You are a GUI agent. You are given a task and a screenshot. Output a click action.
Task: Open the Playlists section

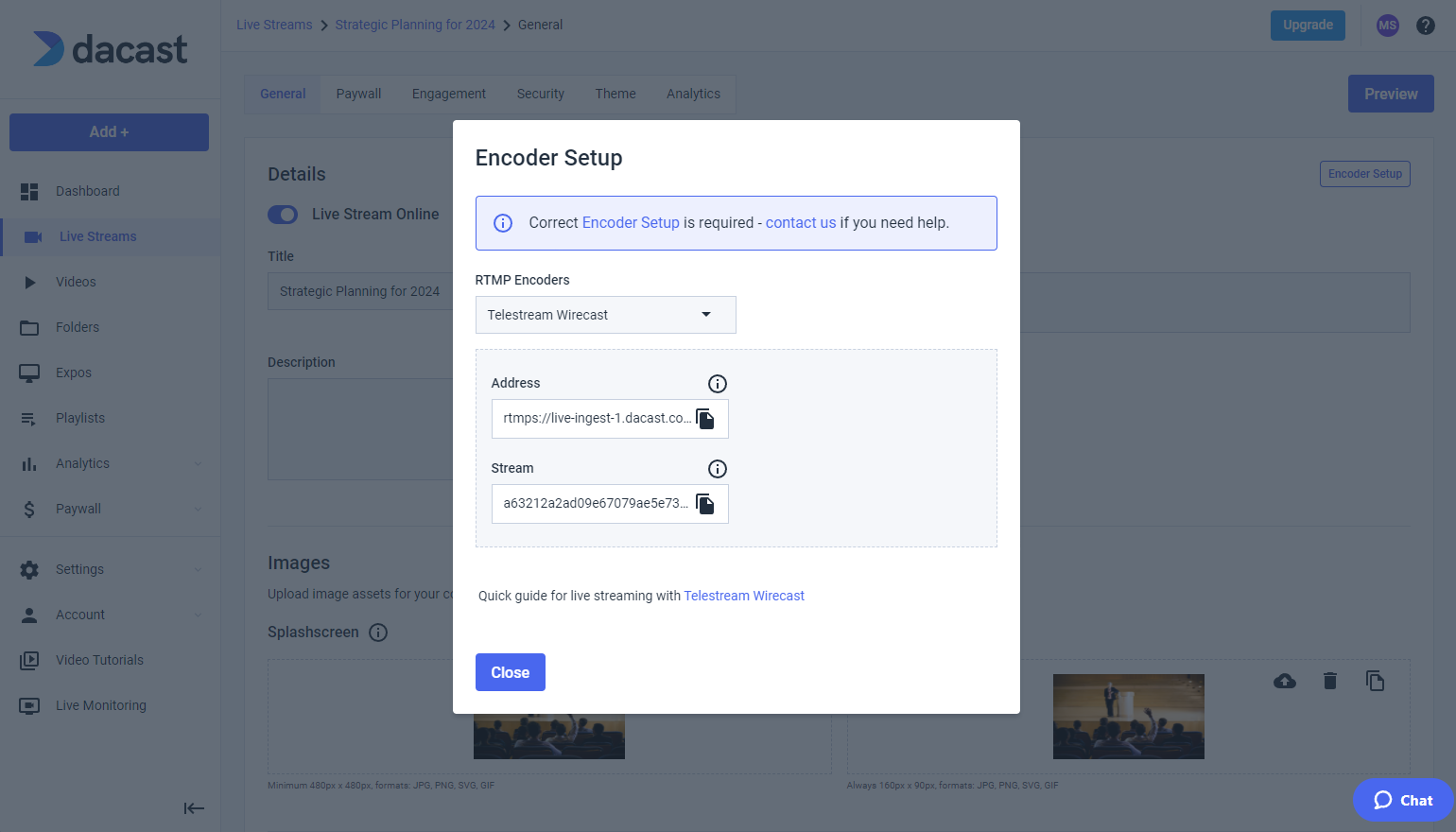(80, 418)
